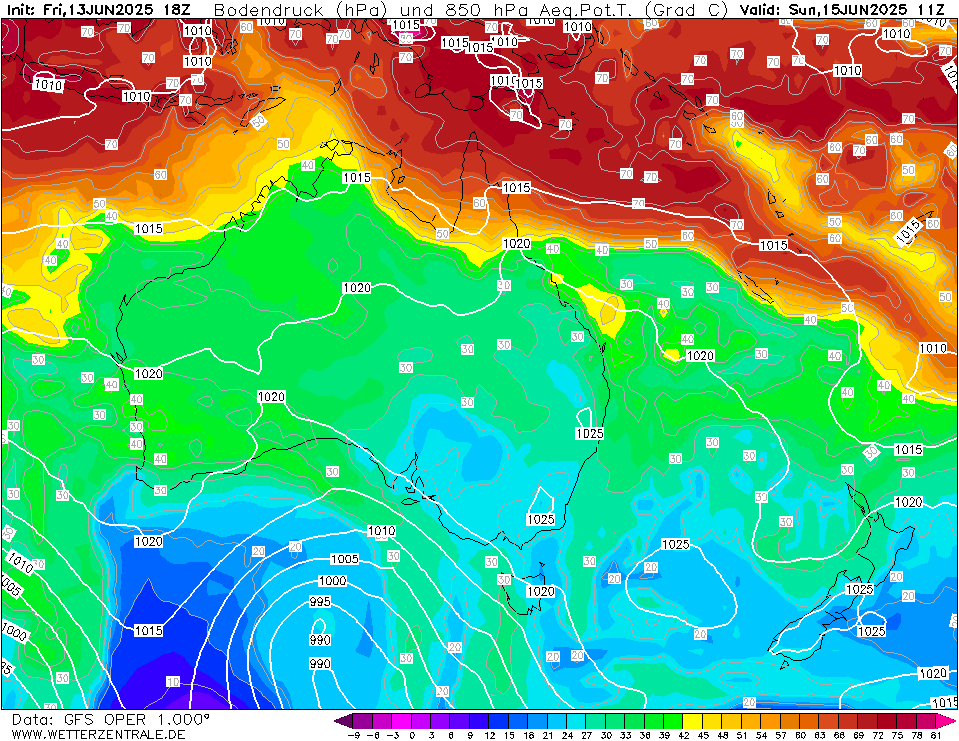Click the legend scale label 48
Image resolution: width=959 pixels, height=741 pixels.
pyautogui.click(x=723, y=735)
